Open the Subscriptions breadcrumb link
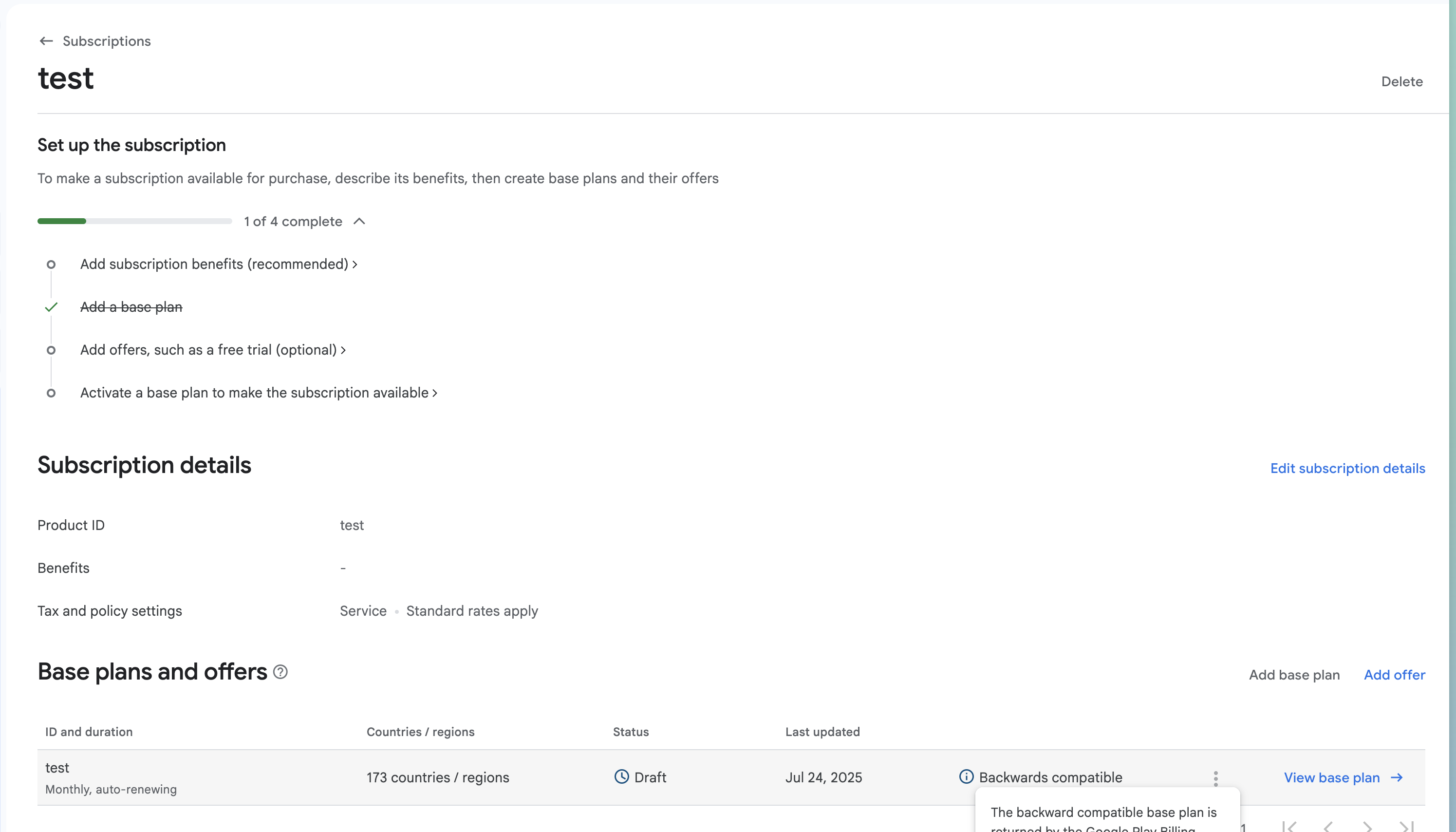Image resolution: width=1456 pixels, height=832 pixels. (106, 41)
